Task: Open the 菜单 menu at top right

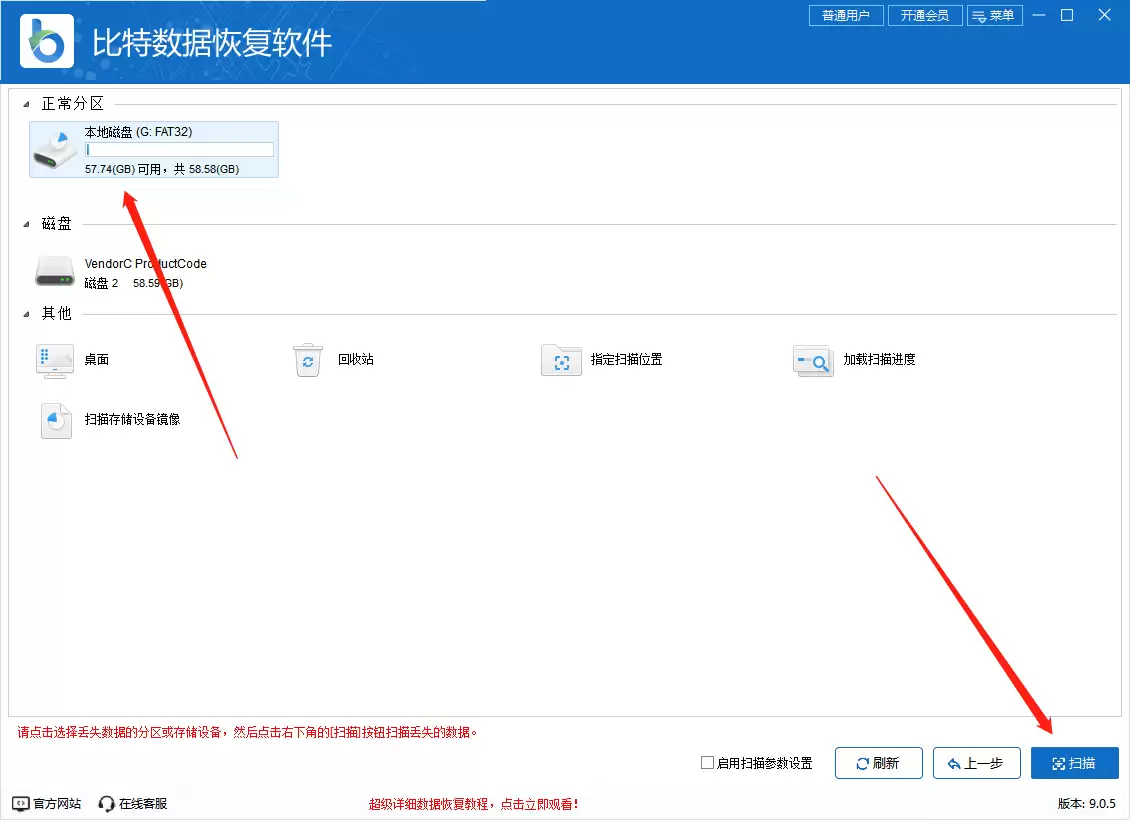Action: [995, 15]
